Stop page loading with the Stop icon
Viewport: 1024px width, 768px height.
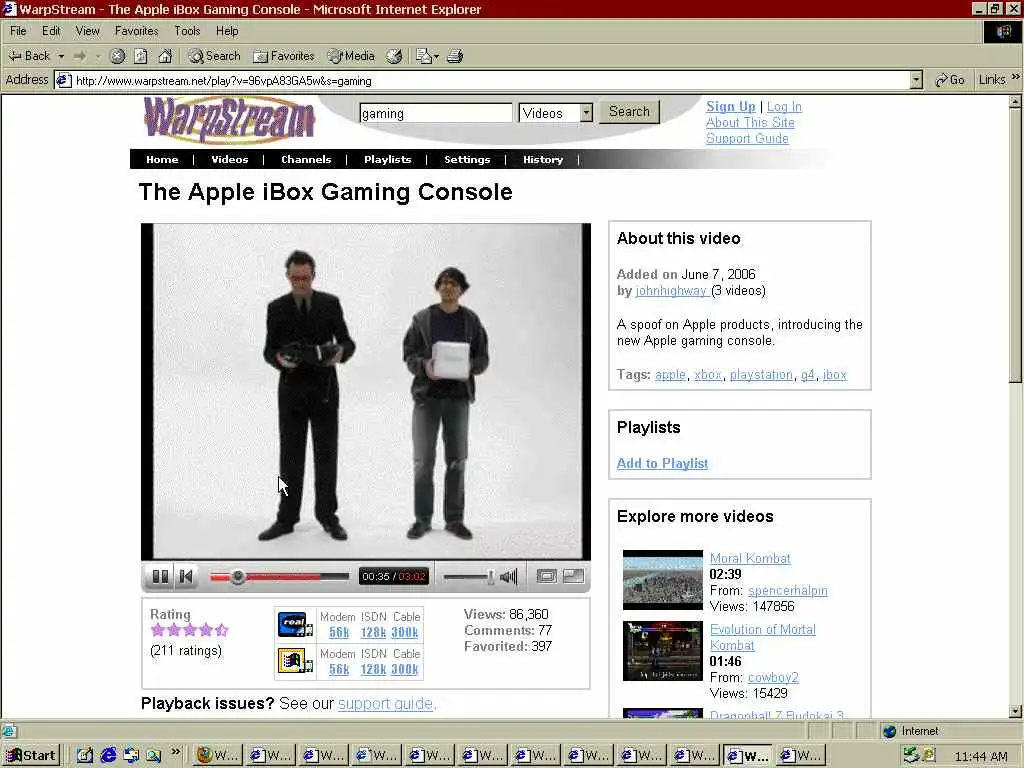point(117,56)
